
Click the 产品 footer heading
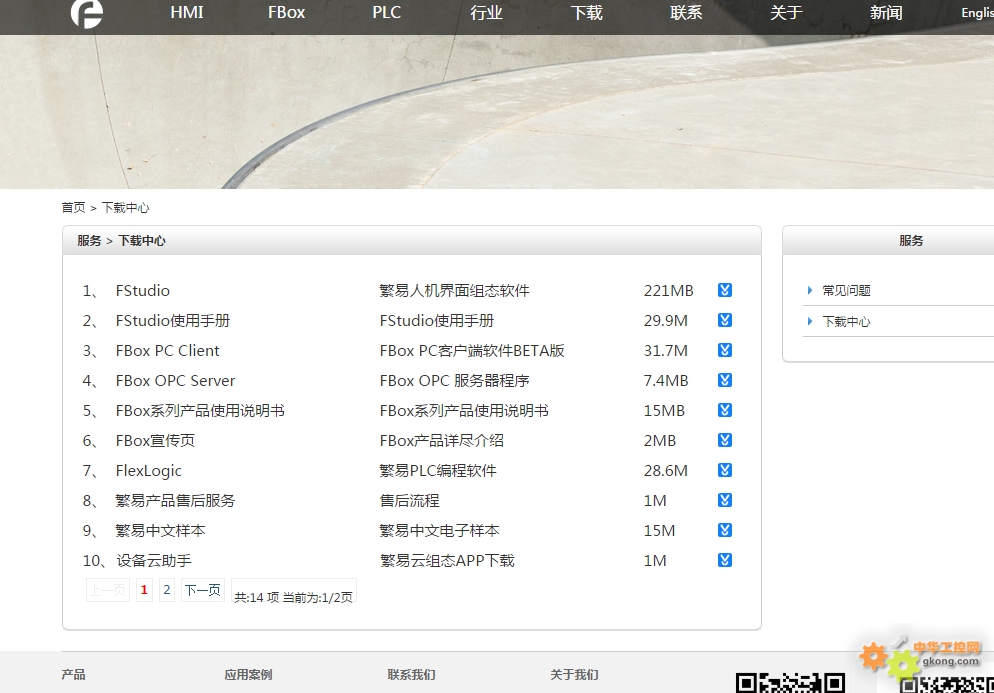[x=74, y=675]
